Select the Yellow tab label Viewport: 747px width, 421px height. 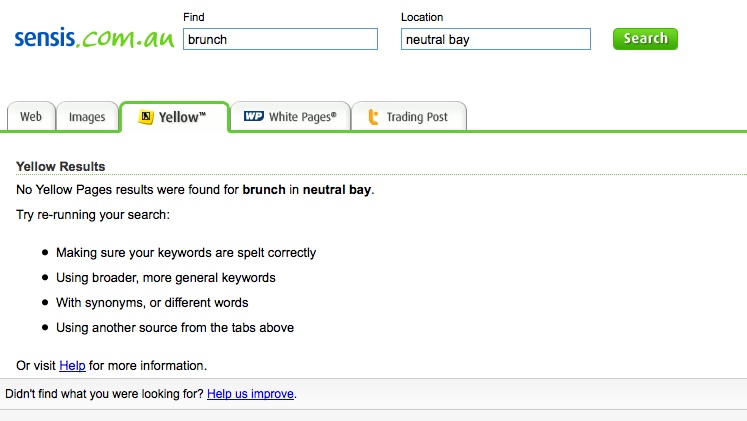[182, 117]
